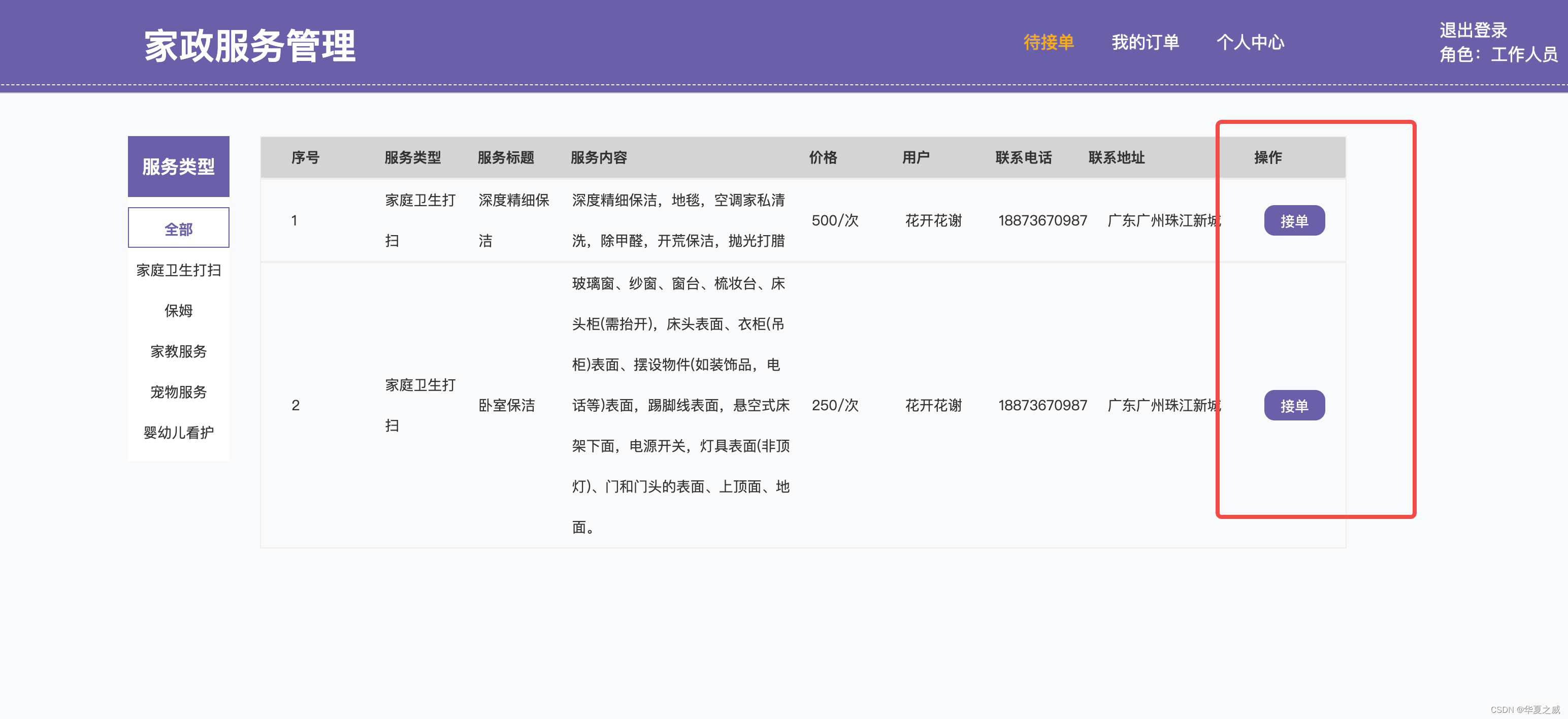Click the 联系地址 column header
Screen dimensions: 1568x719
tap(1117, 158)
